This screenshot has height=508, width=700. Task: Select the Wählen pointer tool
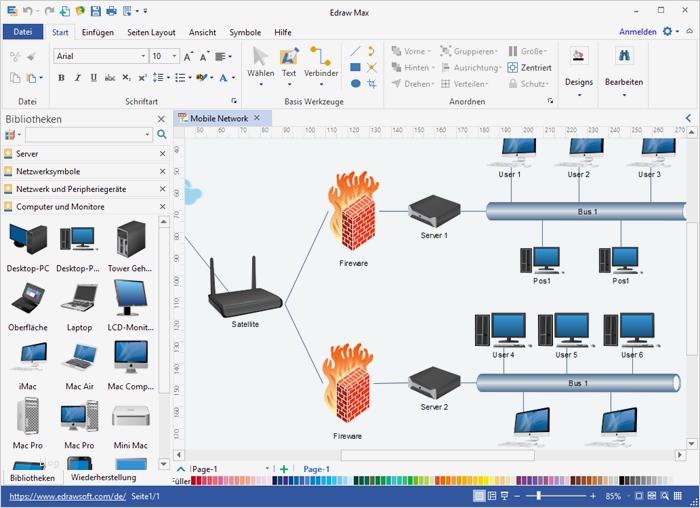click(261, 59)
